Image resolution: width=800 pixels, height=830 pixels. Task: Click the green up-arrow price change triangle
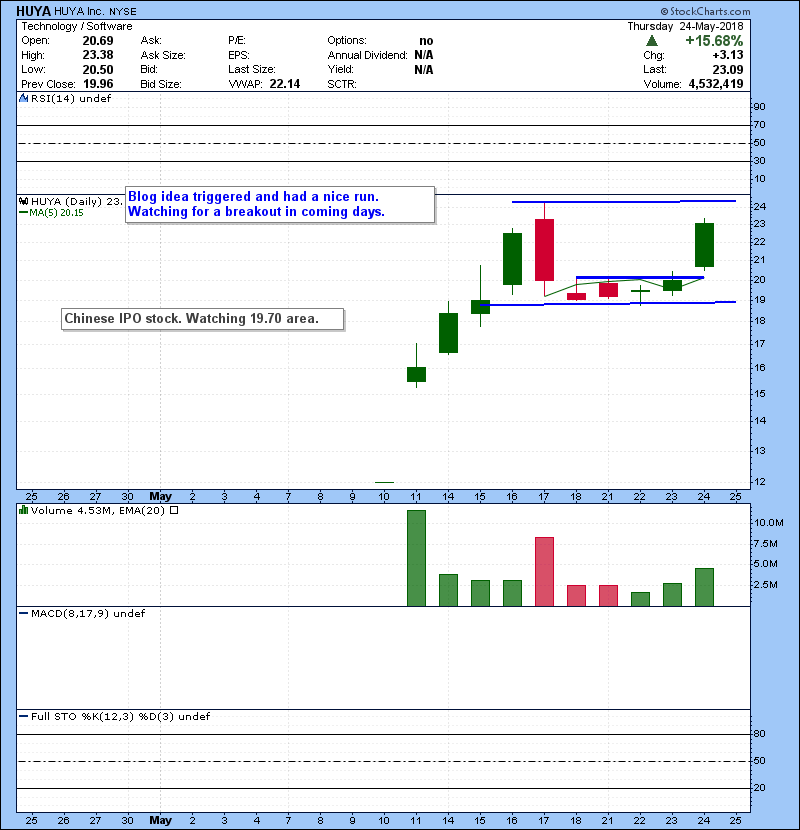pyautogui.click(x=651, y=40)
